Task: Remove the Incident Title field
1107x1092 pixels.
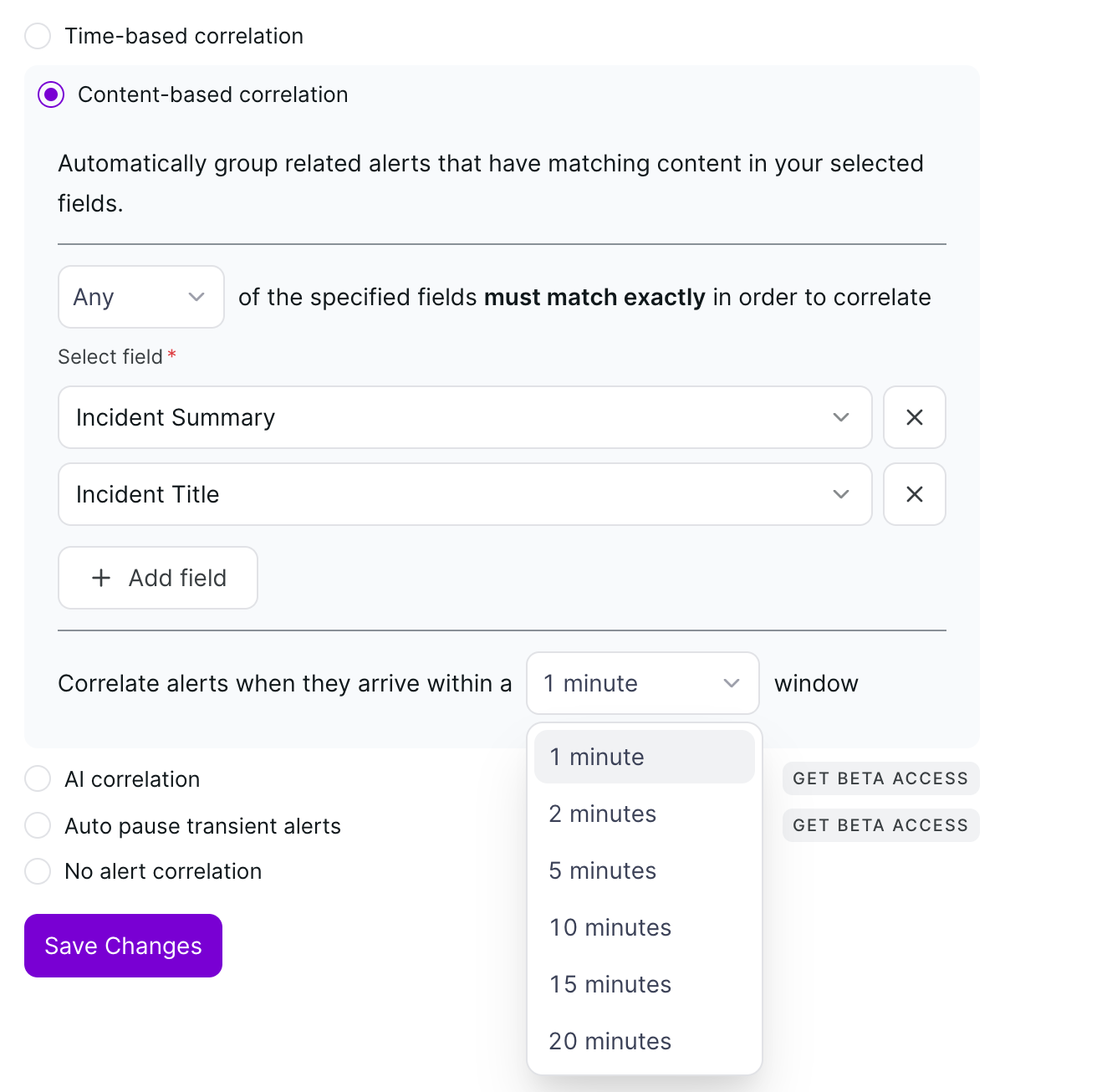Action: point(914,494)
